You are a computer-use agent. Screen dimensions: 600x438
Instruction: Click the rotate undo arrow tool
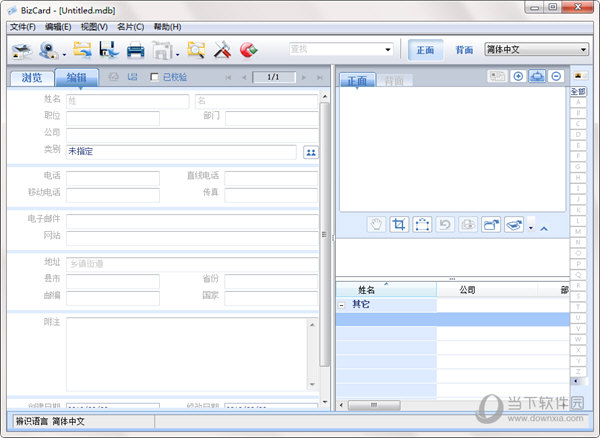tap(445, 225)
